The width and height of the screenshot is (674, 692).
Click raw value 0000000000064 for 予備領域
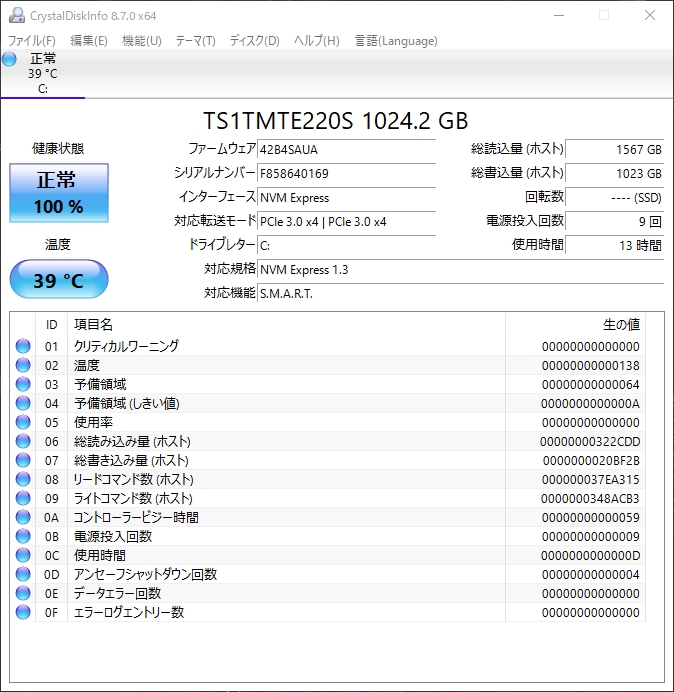[x=591, y=384]
